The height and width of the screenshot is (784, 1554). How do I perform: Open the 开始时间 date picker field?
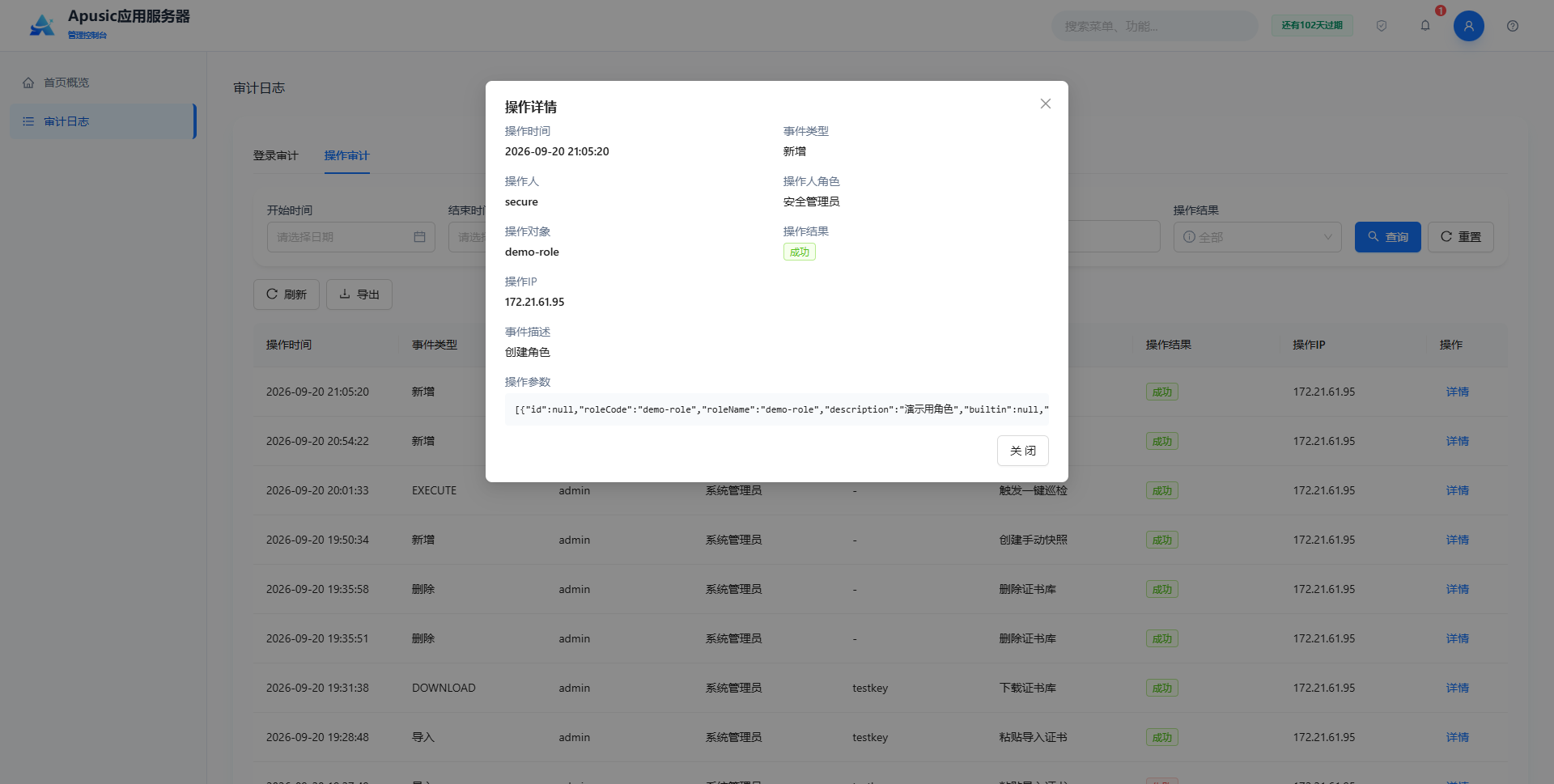(351, 237)
